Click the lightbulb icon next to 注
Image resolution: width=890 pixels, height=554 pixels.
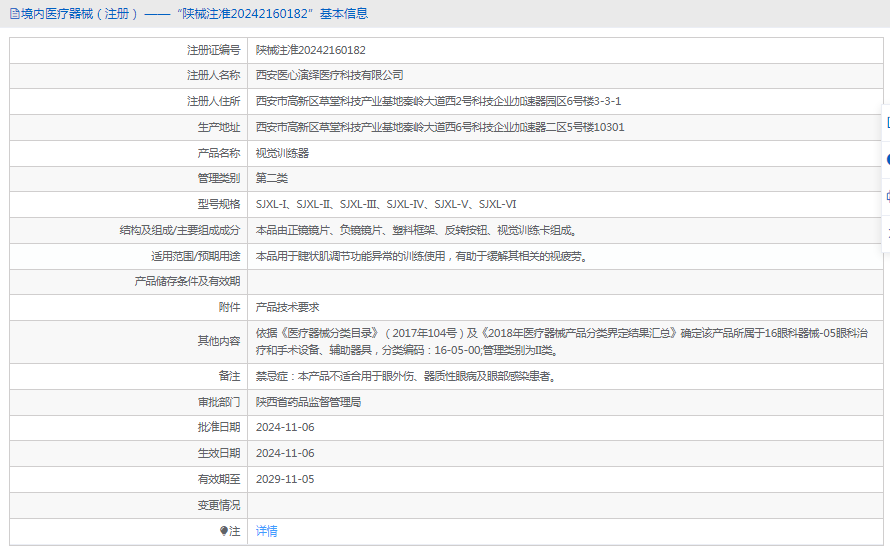point(224,531)
